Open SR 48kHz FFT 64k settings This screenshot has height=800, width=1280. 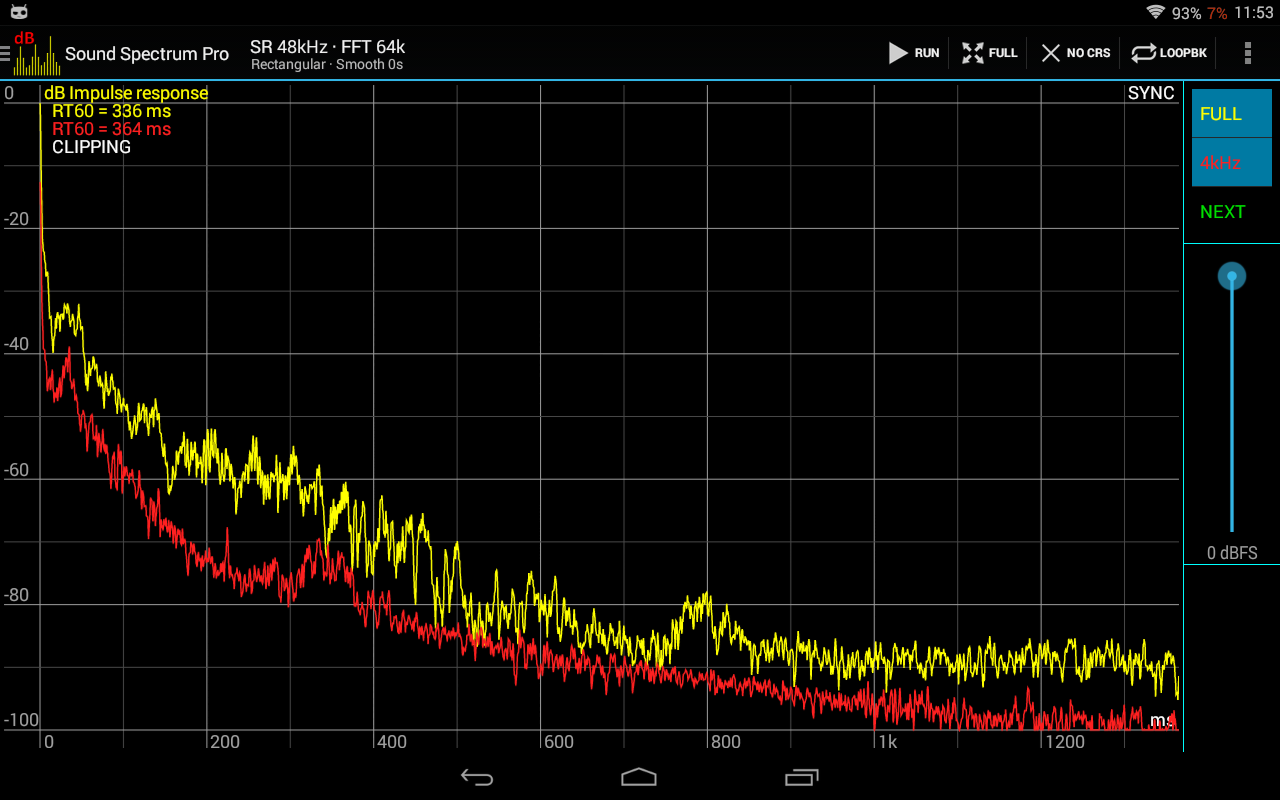(327, 54)
